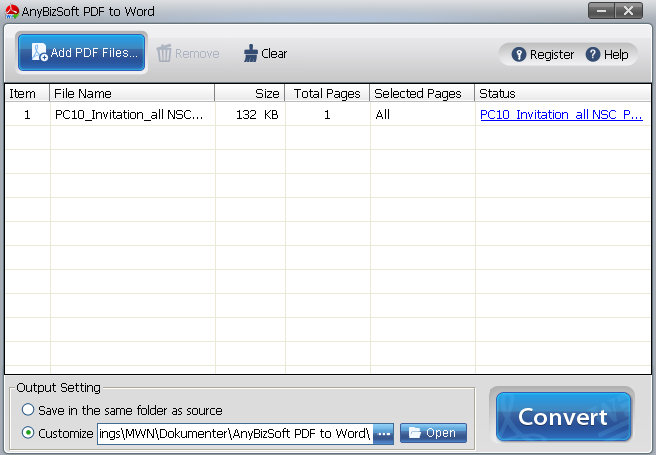Open the Register dialog

click(x=543, y=54)
